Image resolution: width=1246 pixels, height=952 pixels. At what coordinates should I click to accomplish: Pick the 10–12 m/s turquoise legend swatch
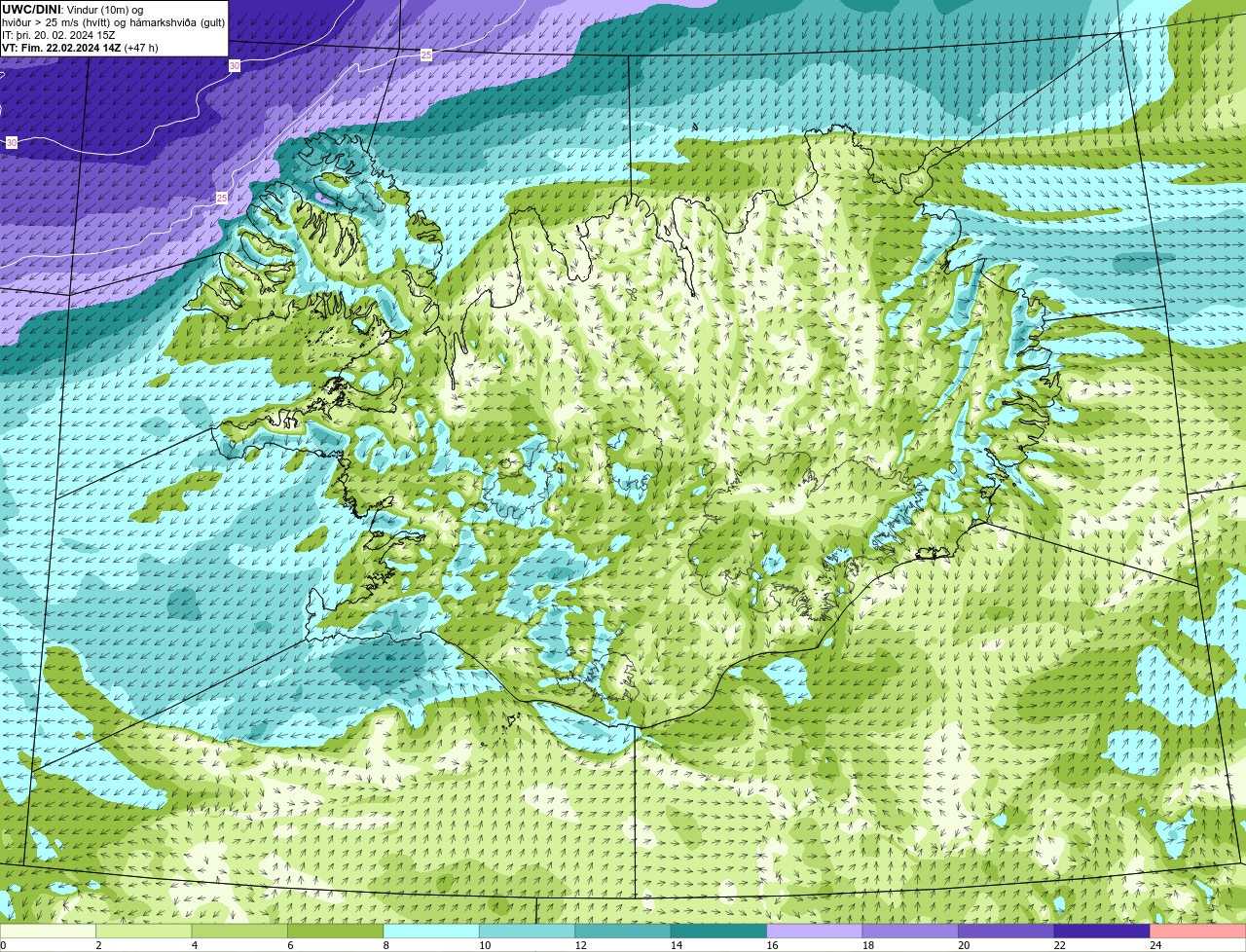coord(527,931)
